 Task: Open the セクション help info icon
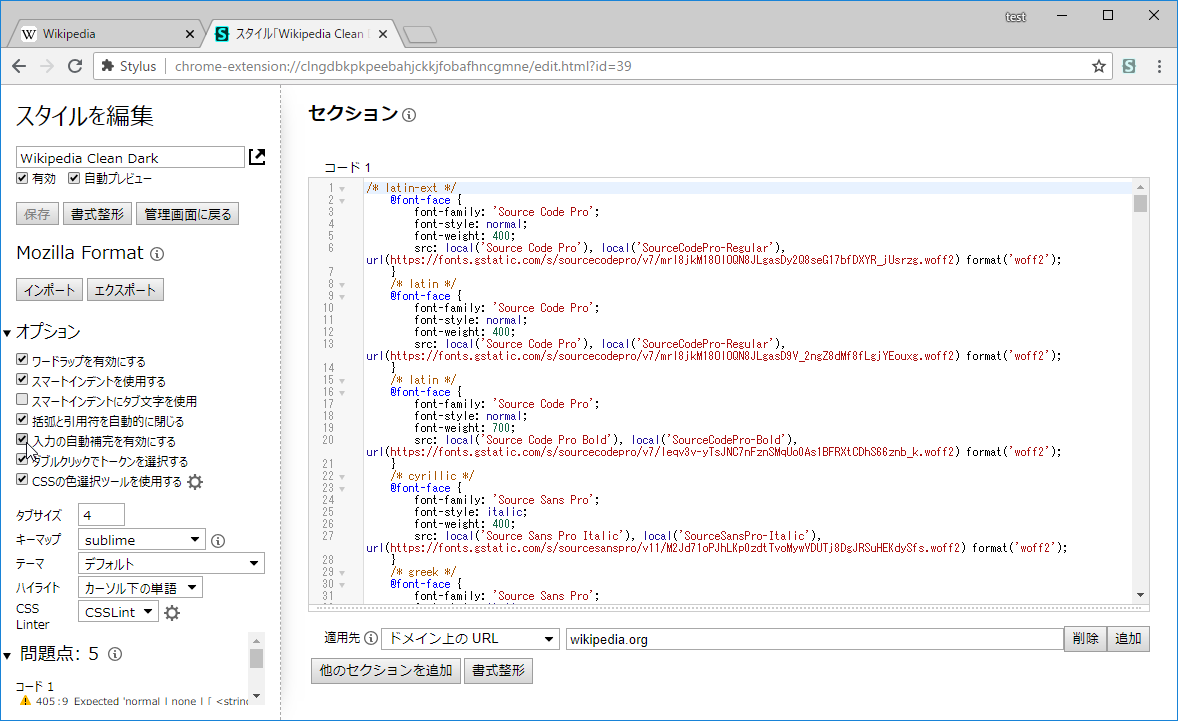point(409,115)
